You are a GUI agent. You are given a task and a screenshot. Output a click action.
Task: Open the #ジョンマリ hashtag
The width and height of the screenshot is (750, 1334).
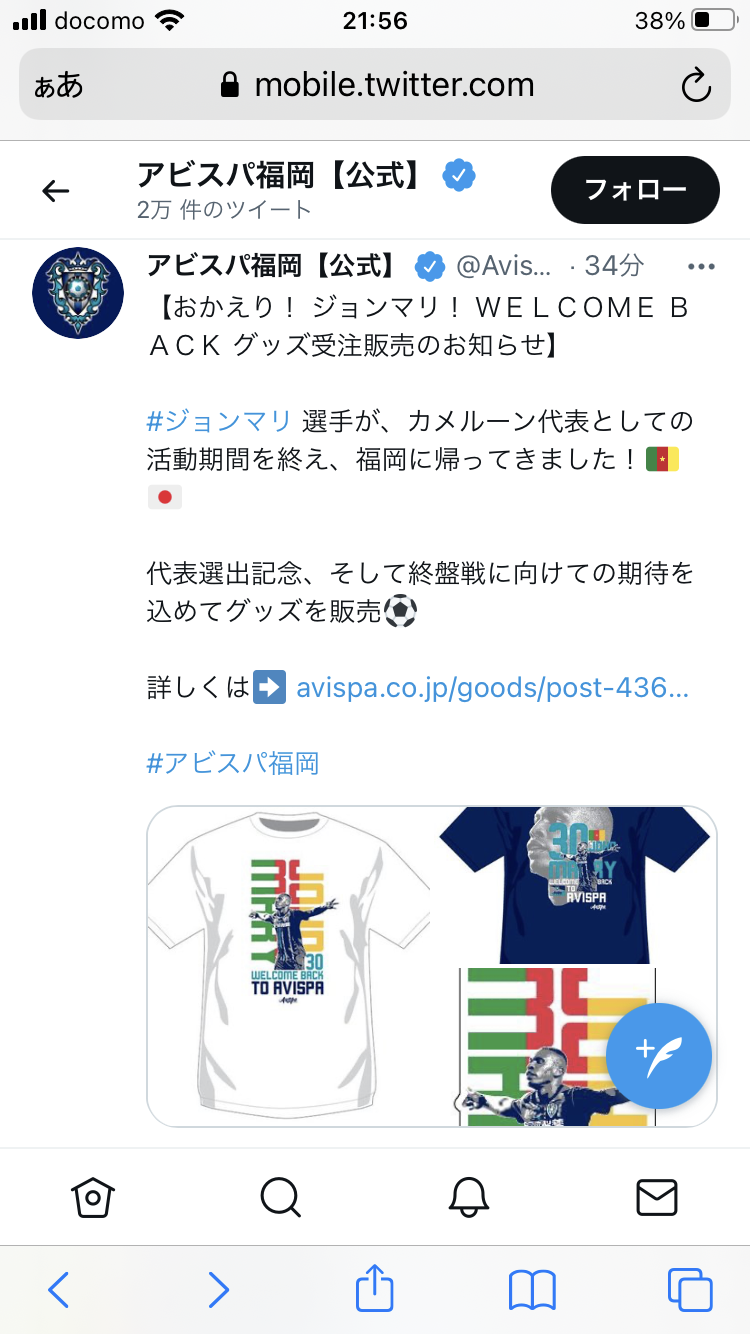(x=219, y=420)
